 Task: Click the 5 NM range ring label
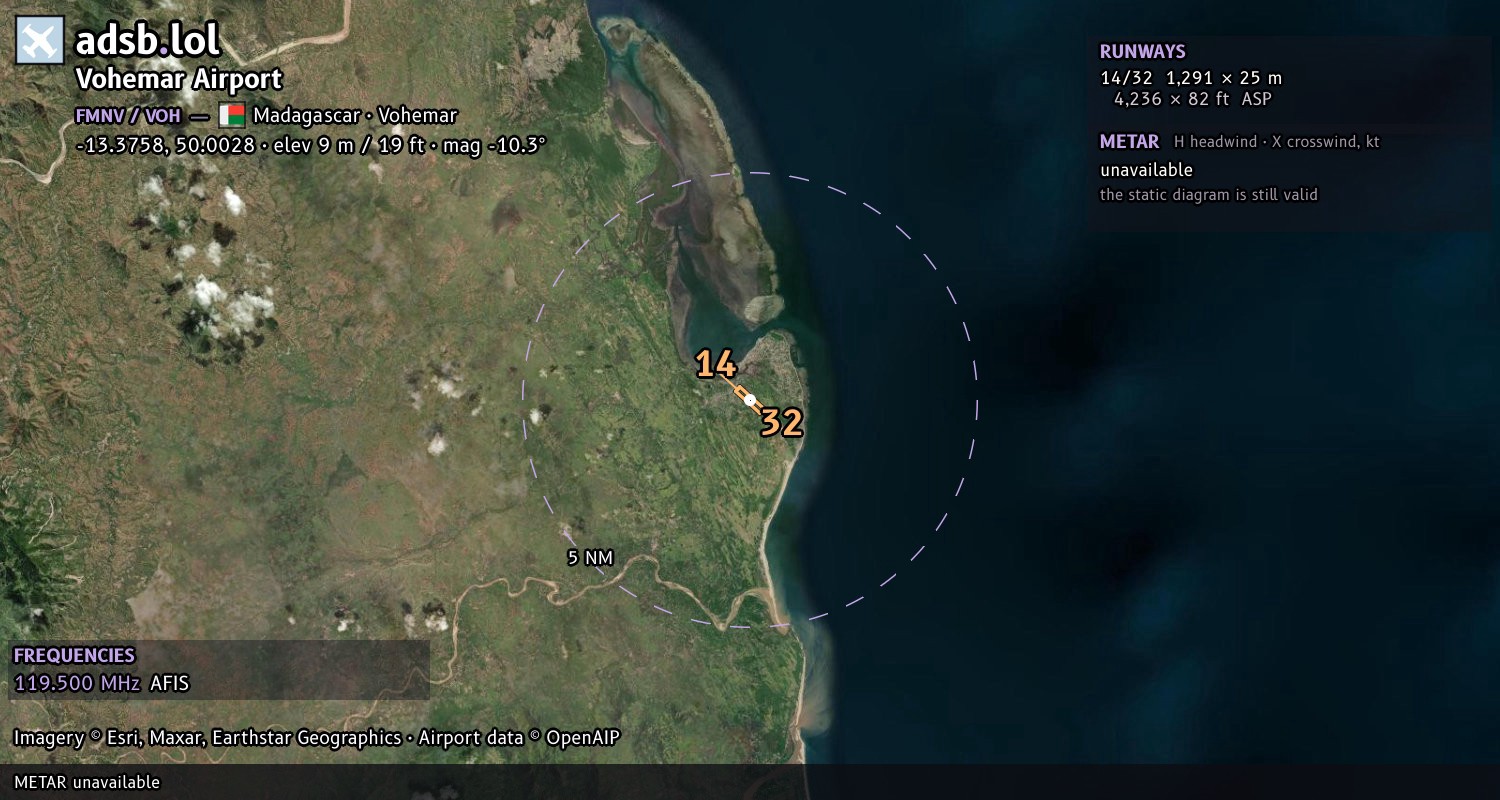(590, 558)
